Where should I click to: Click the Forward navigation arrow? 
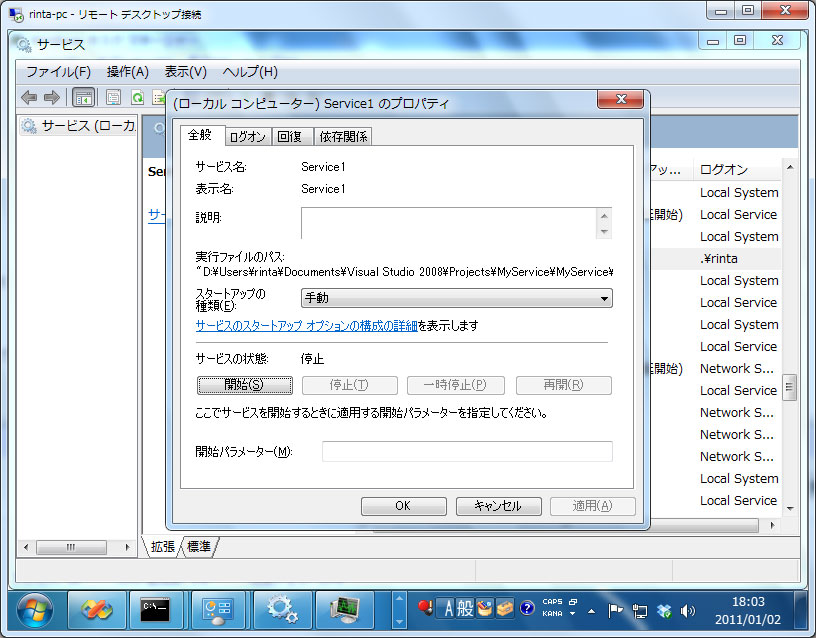[x=50, y=98]
